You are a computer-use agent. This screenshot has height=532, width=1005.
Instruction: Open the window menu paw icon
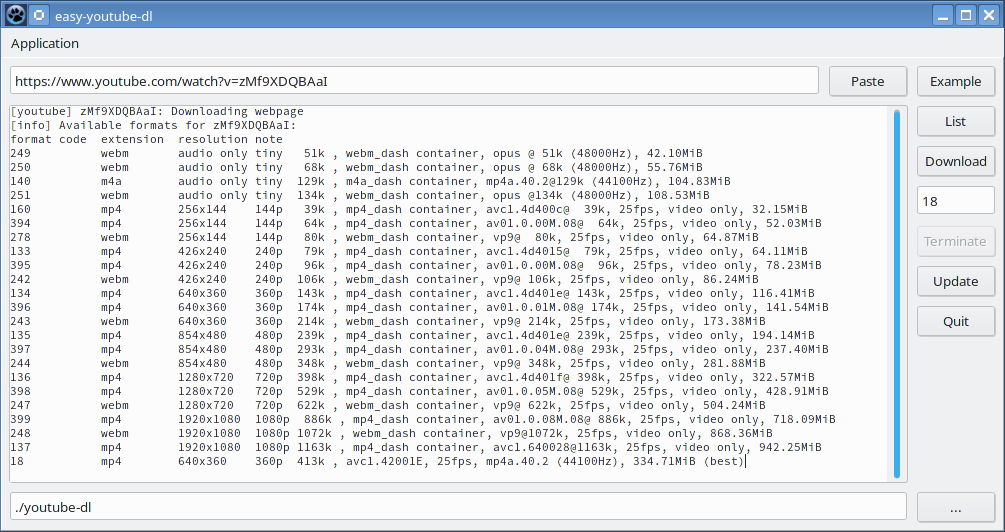(x=16, y=15)
